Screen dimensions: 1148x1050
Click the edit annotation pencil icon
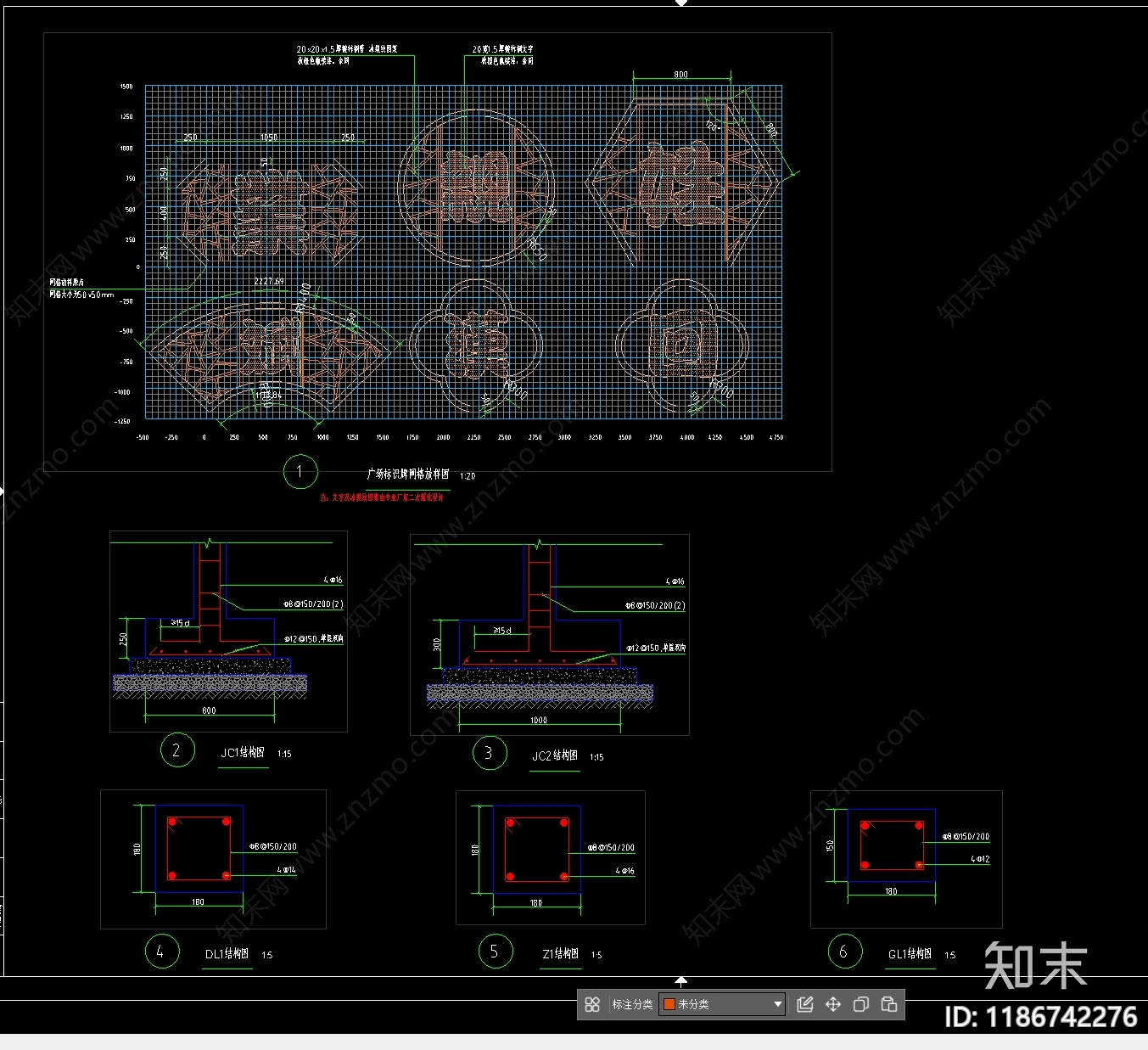805,1004
